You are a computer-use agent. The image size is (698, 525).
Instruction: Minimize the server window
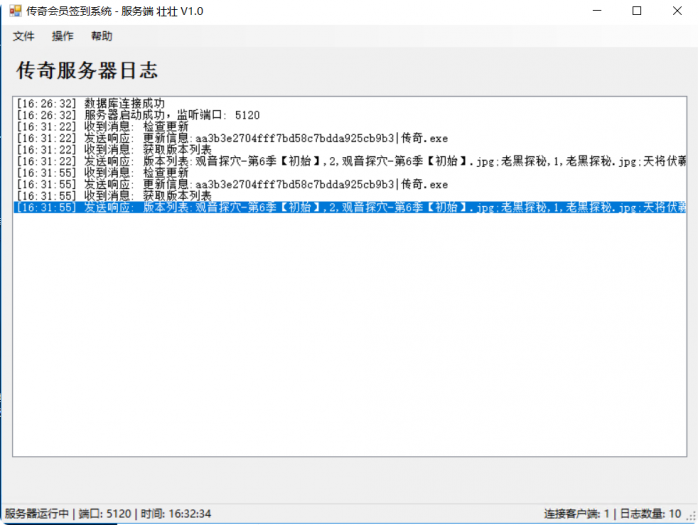592,11
